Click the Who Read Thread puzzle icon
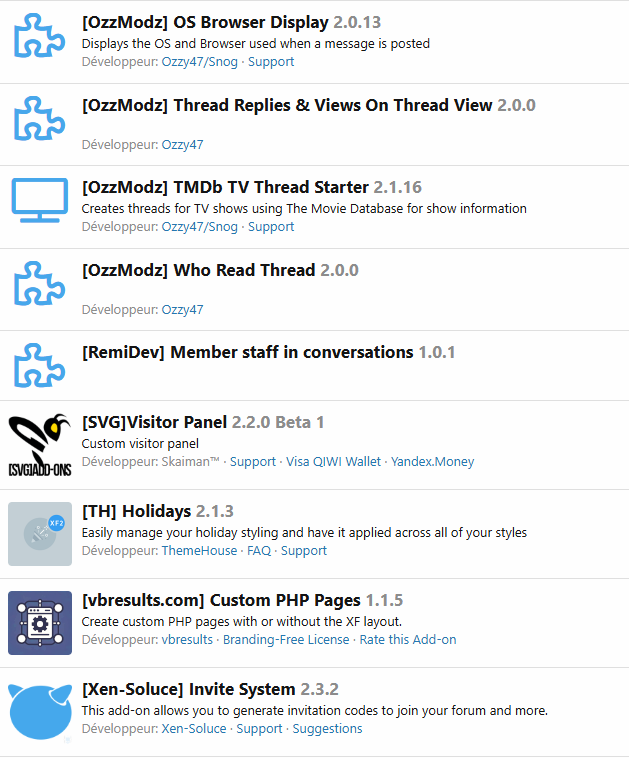 point(40,283)
